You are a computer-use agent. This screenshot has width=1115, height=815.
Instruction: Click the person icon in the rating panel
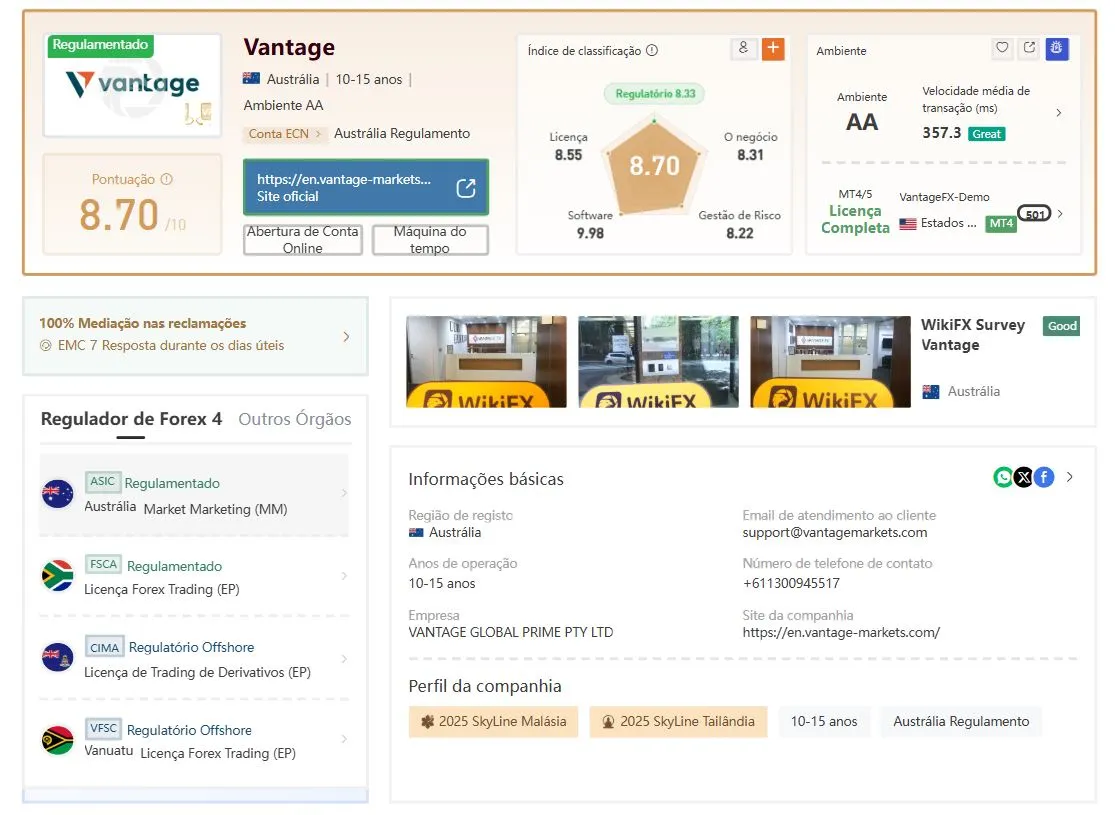[743, 48]
